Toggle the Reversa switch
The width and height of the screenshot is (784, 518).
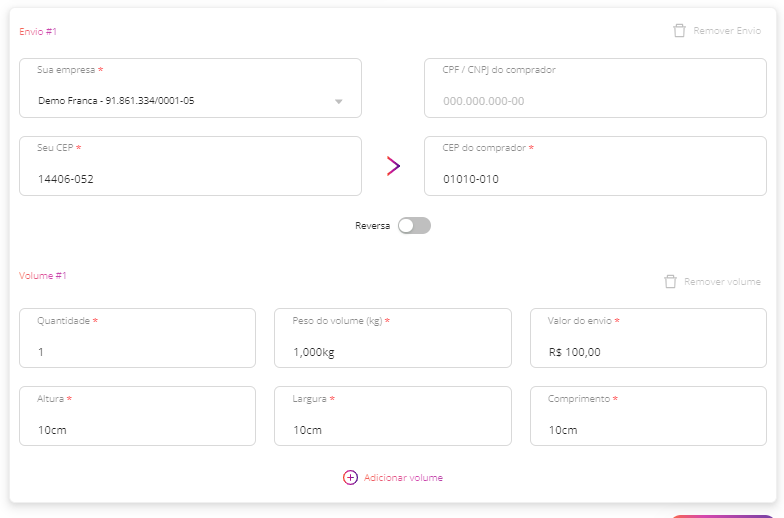click(414, 226)
